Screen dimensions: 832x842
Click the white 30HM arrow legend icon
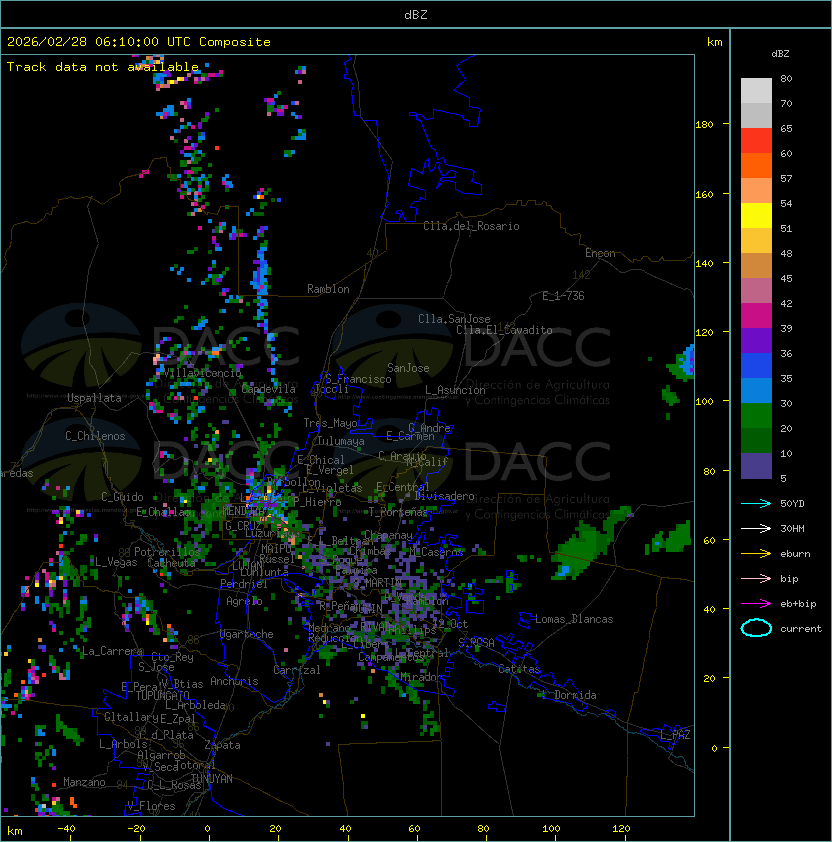click(x=756, y=528)
